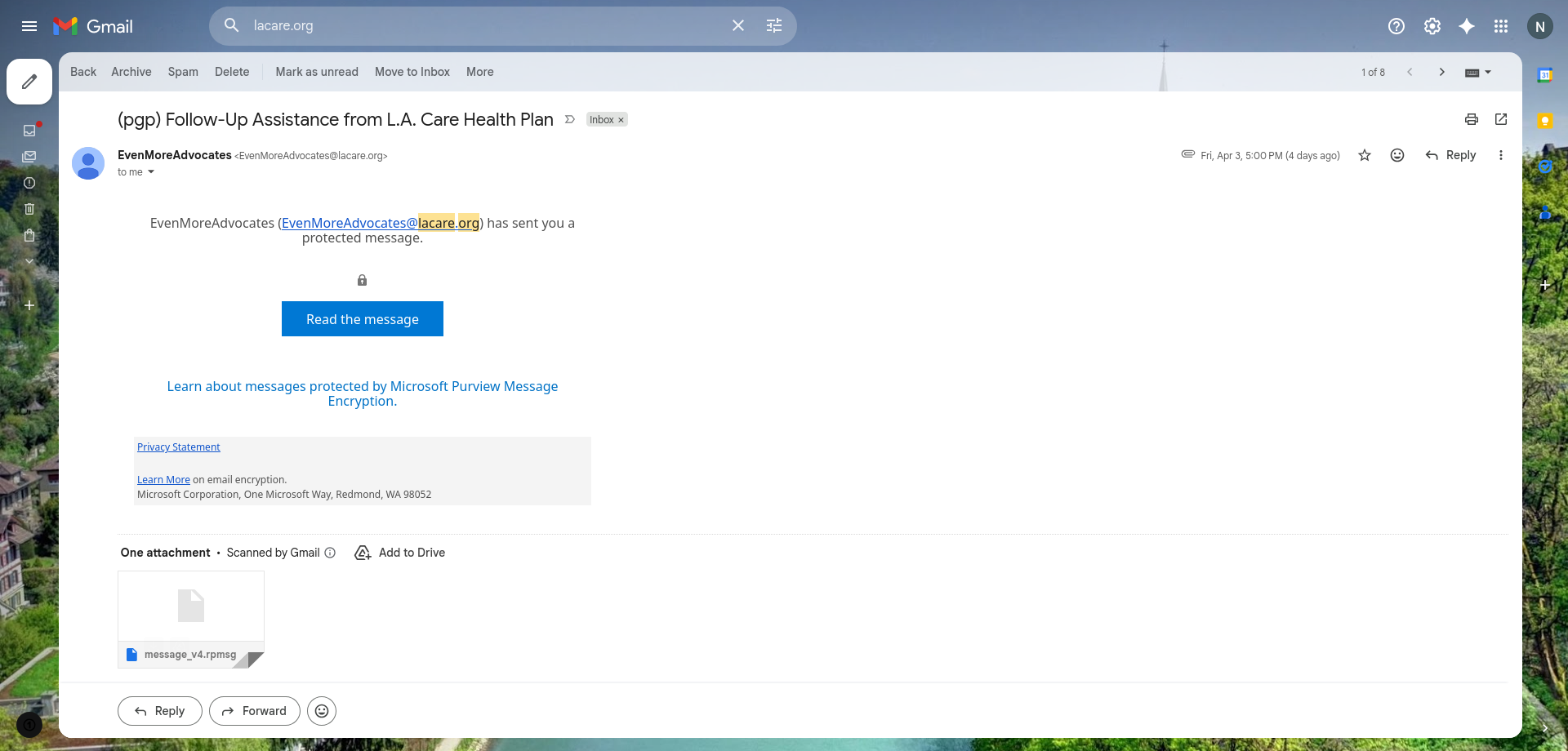This screenshot has height=751, width=1568.
Task: Open Google Tasks in the side panel
Action: [1546, 167]
